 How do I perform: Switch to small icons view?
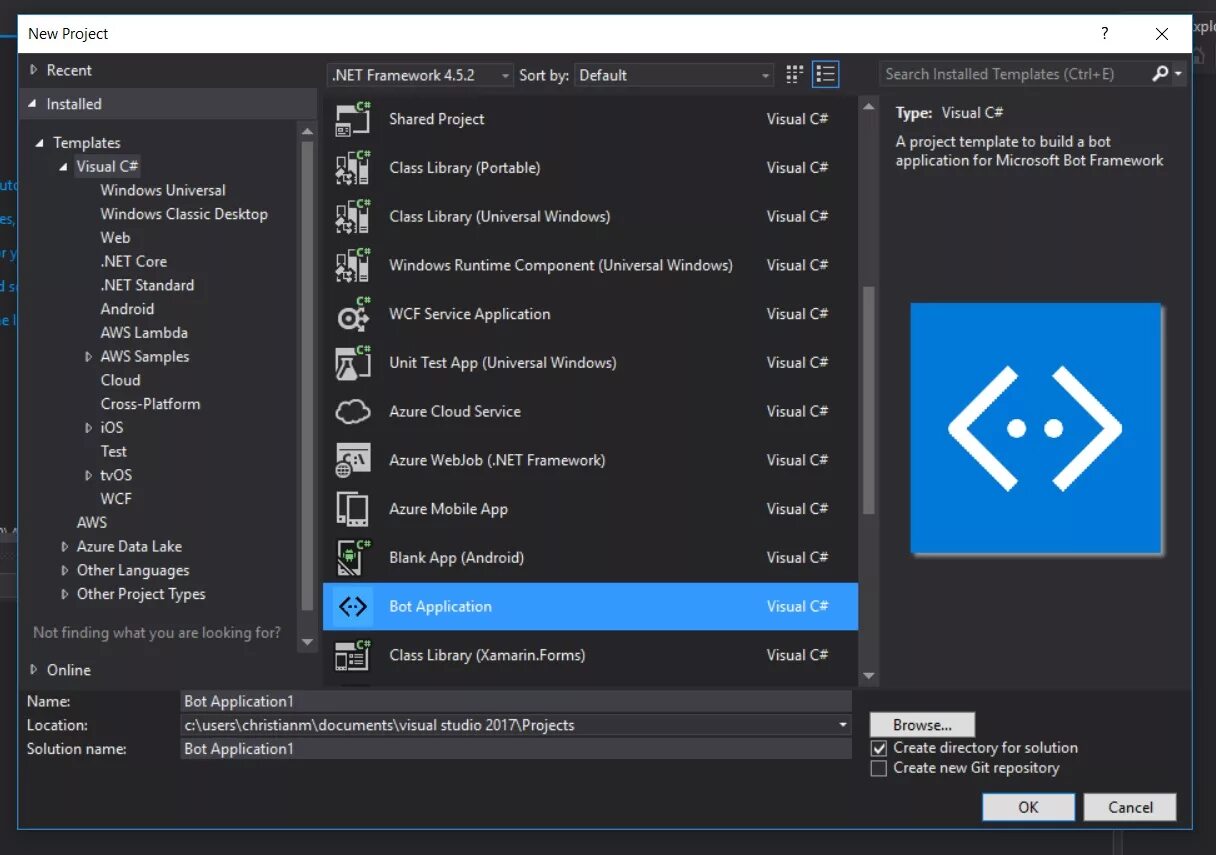[795, 74]
